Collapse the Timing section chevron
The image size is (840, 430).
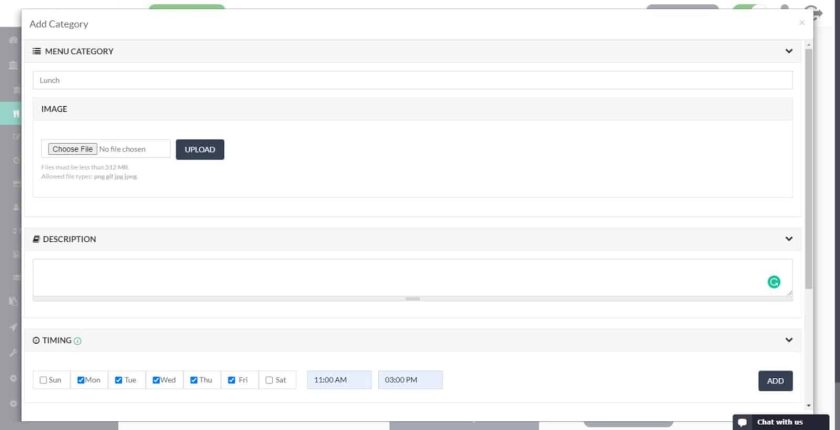click(789, 340)
